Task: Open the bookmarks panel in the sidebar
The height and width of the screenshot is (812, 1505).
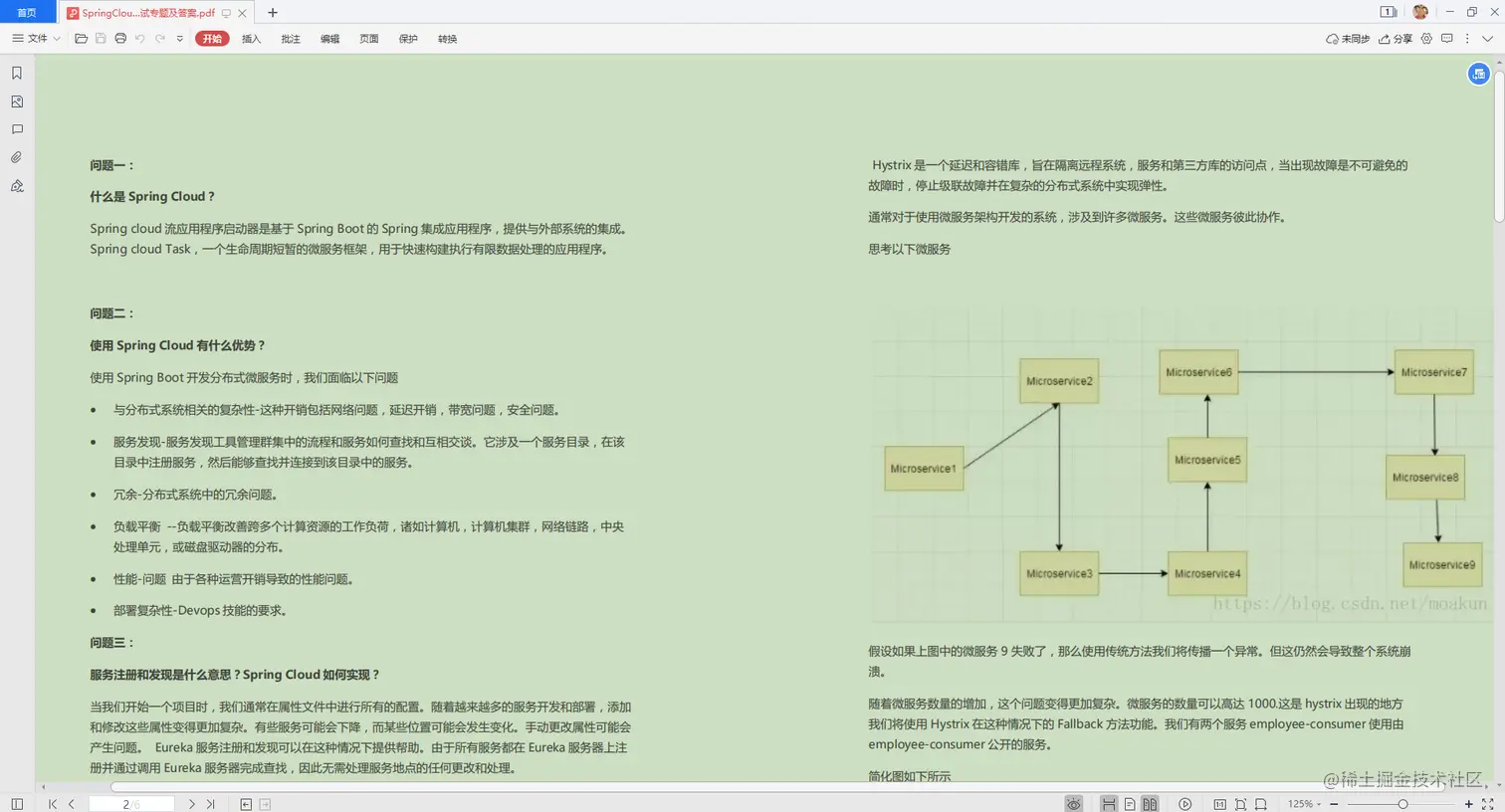Action: pos(16,73)
